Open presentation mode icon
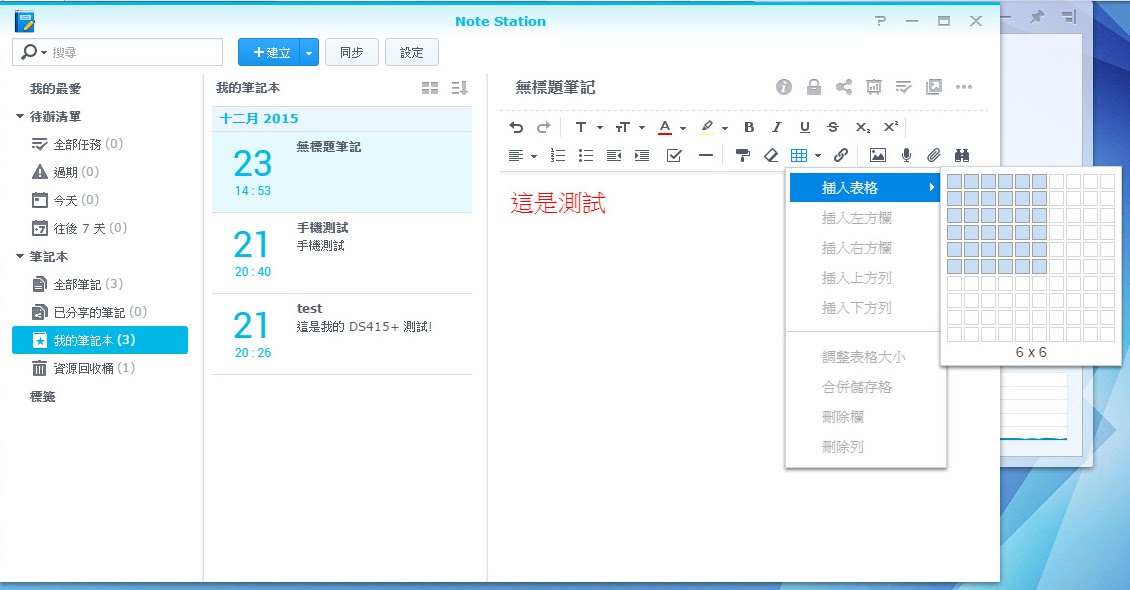 pyautogui.click(x=873, y=87)
